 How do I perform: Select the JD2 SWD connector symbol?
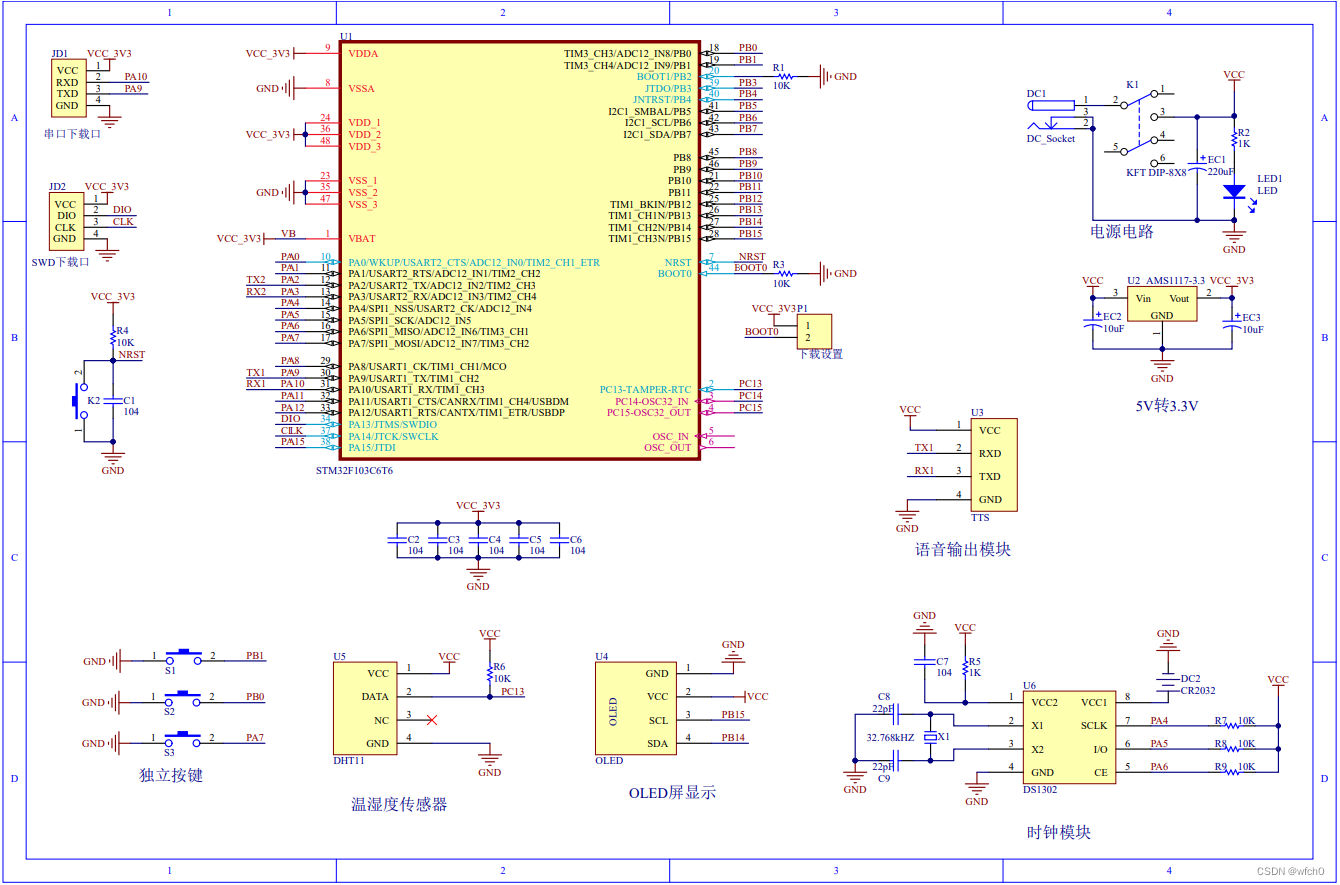tap(66, 221)
